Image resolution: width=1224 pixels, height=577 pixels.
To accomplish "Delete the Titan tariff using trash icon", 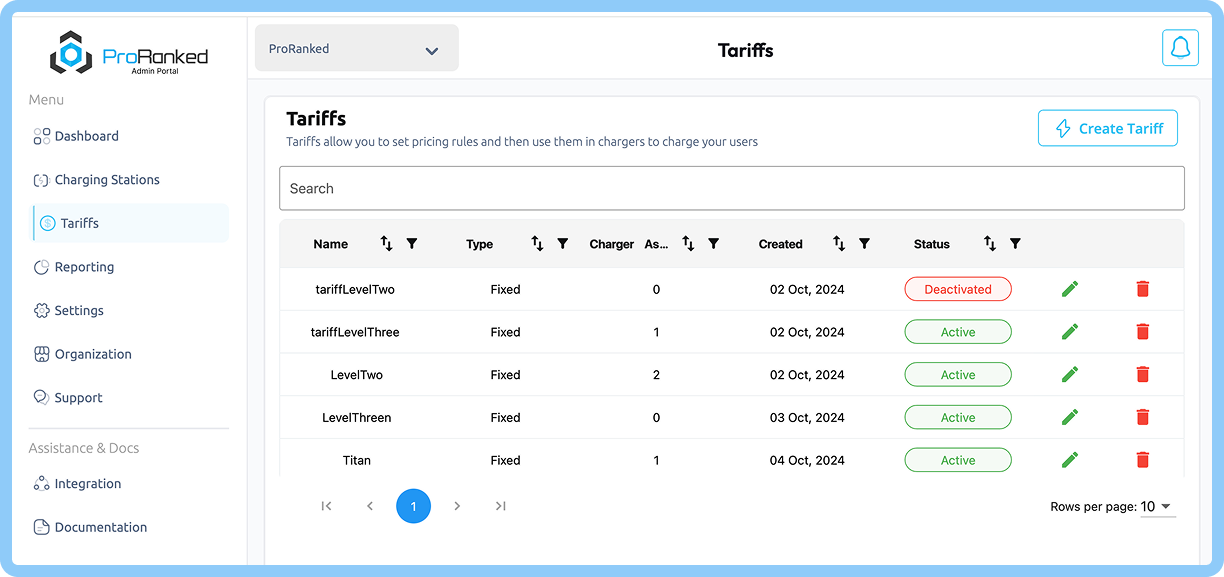I will pos(1143,460).
